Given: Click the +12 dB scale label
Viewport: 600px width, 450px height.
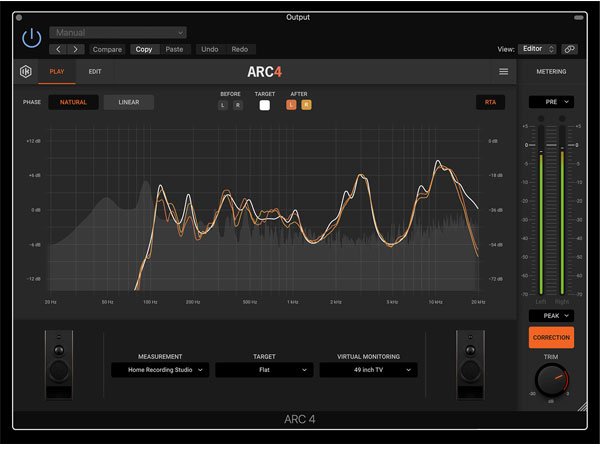Looking at the screenshot, I should coord(33,141).
